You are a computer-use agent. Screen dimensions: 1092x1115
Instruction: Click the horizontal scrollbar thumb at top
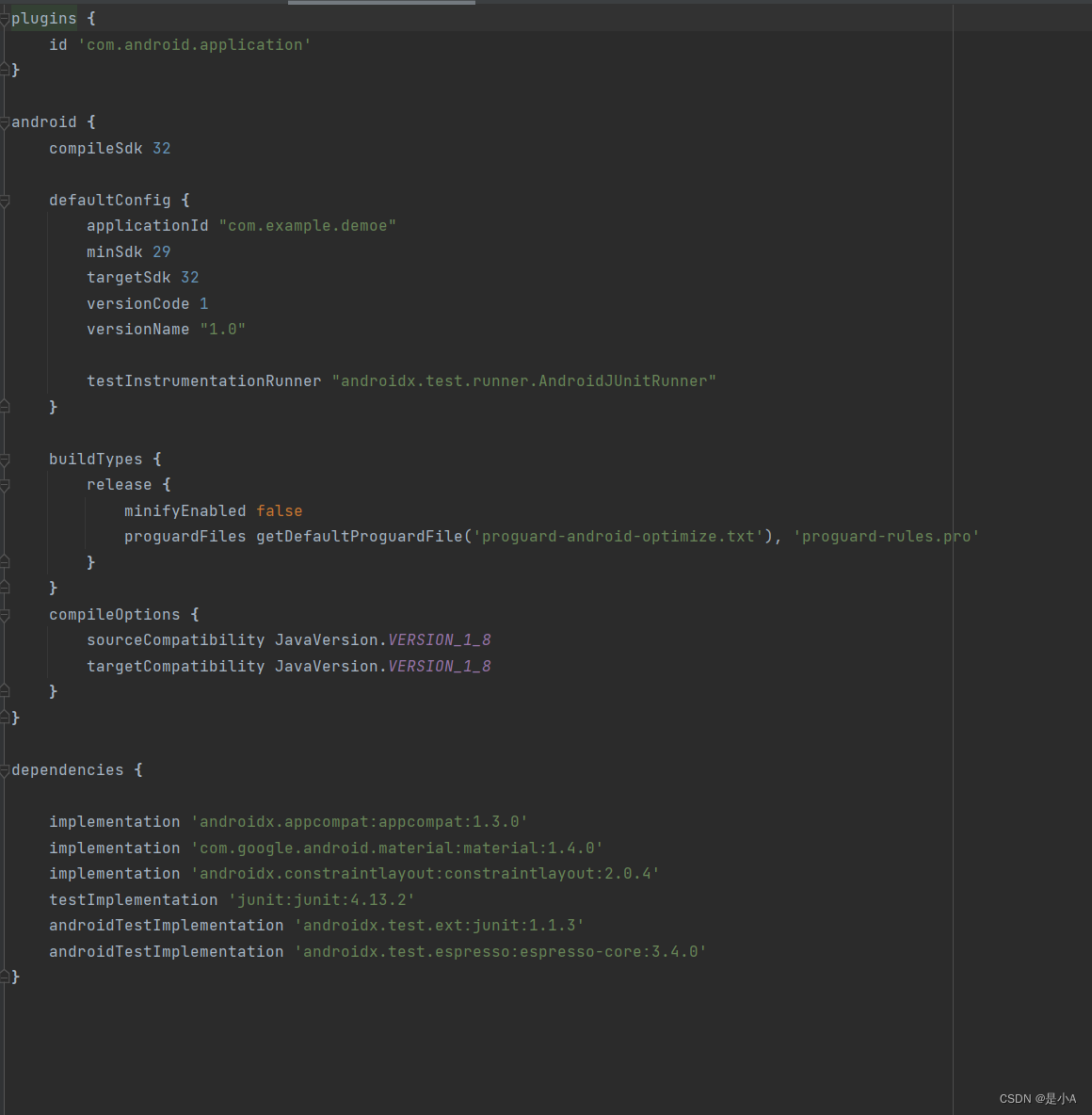381,2
